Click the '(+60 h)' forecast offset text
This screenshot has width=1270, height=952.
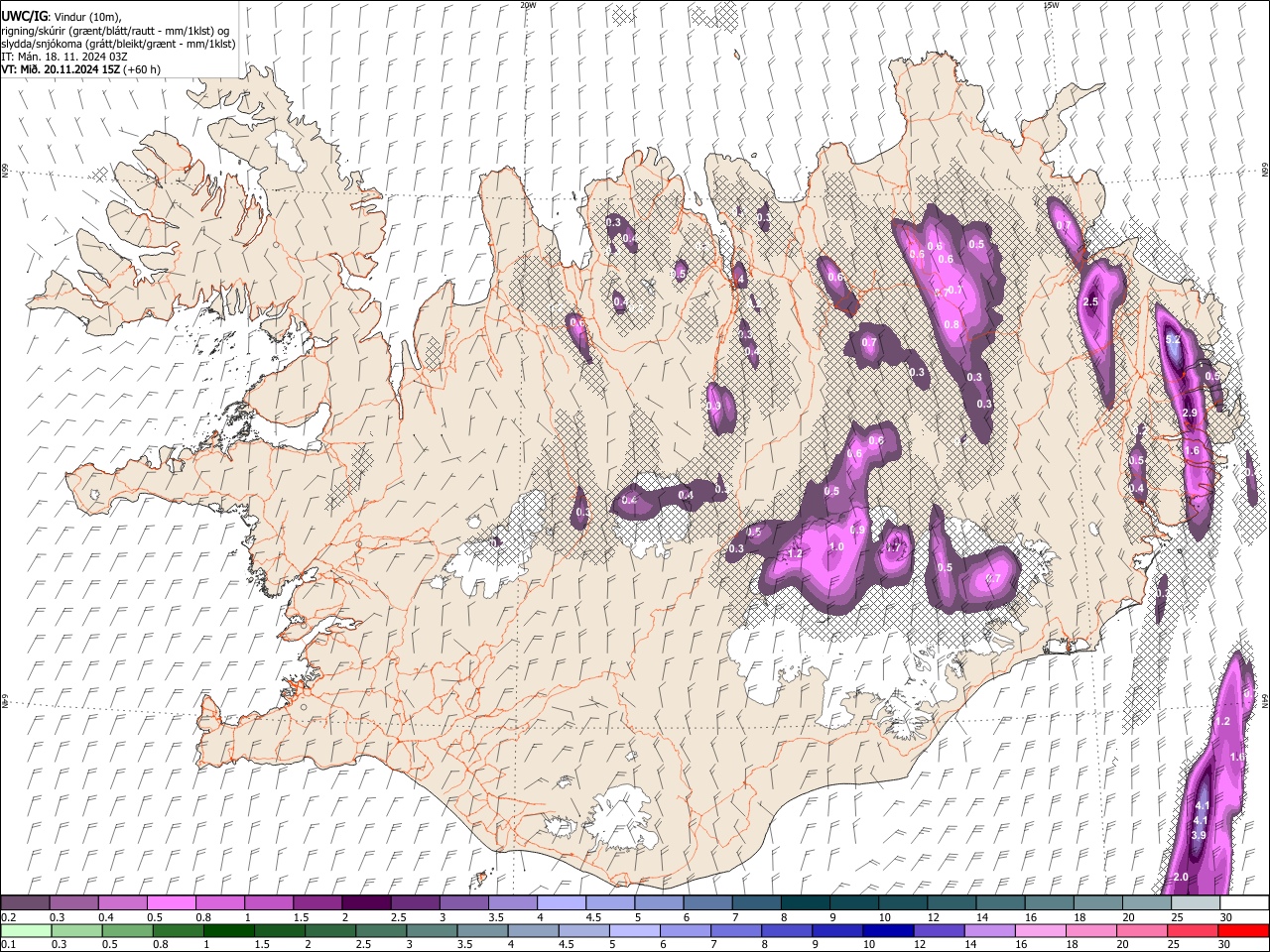tap(142, 69)
